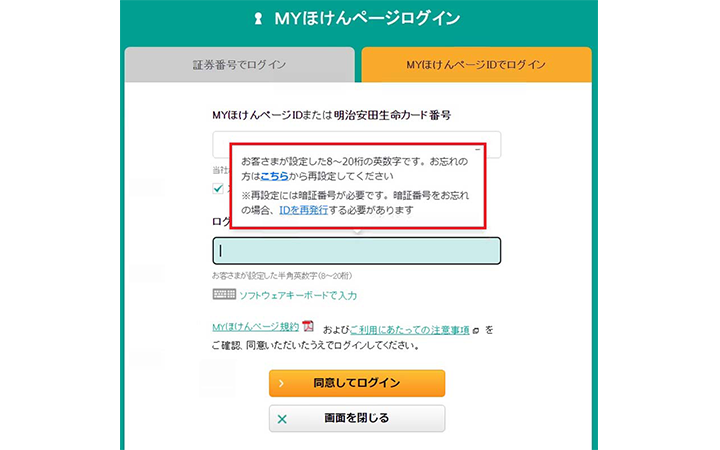Select the MYほけんページIDでログイン tab
This screenshot has width=720, height=450.
tap(476, 65)
